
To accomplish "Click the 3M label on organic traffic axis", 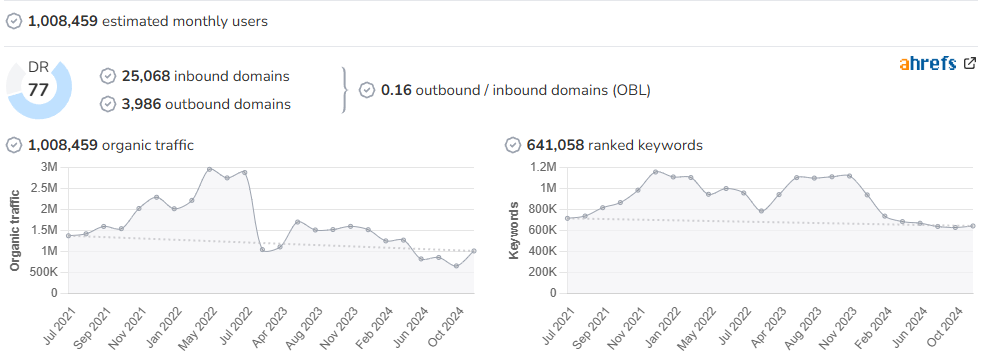I will coord(48,167).
